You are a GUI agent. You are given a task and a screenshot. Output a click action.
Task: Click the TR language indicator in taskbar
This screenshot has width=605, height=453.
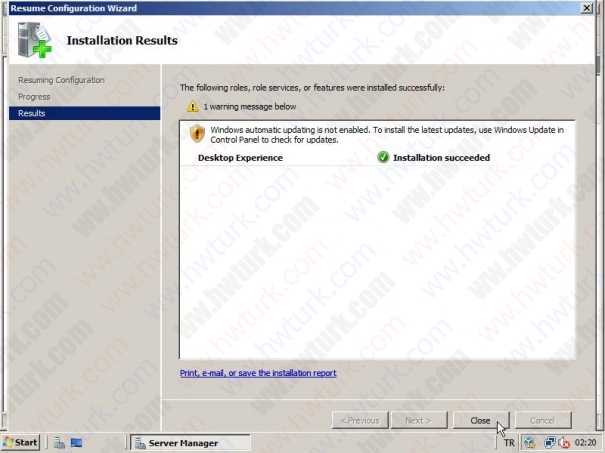tap(509, 443)
